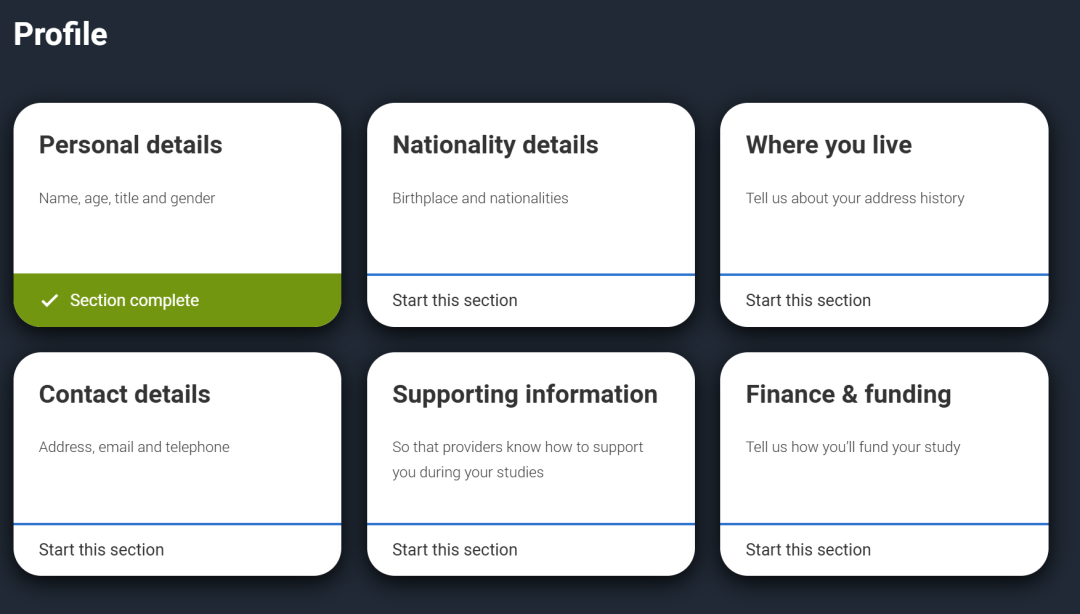Click the providers support description text

517,459
